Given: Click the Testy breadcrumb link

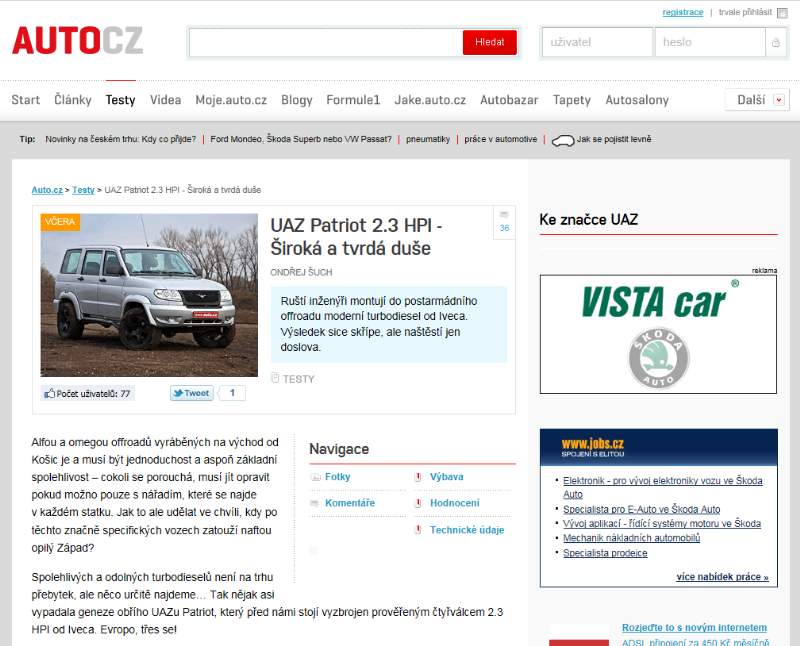Looking at the screenshot, I should [83, 190].
